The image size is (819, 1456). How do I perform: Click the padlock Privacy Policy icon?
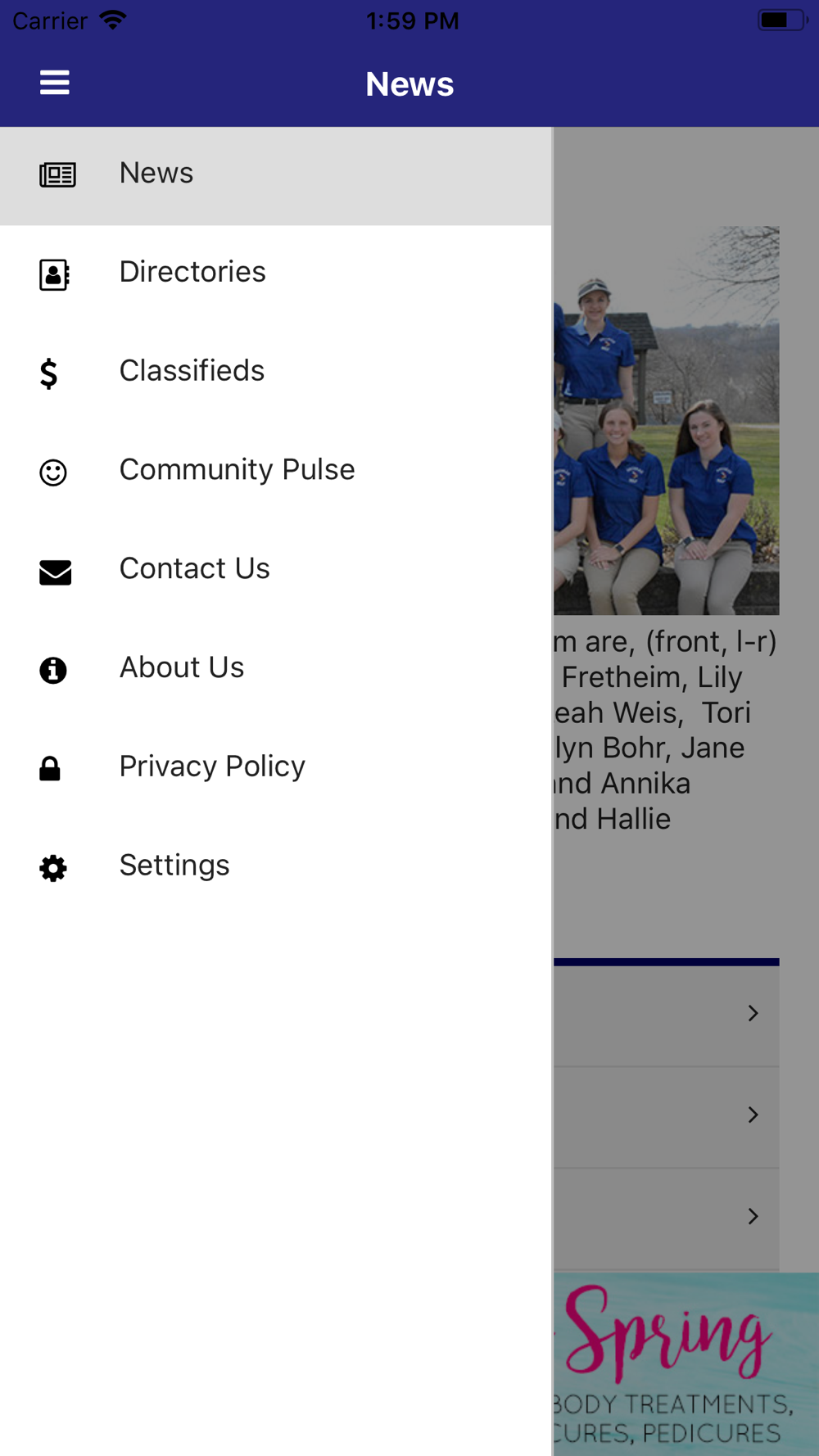[50, 768]
